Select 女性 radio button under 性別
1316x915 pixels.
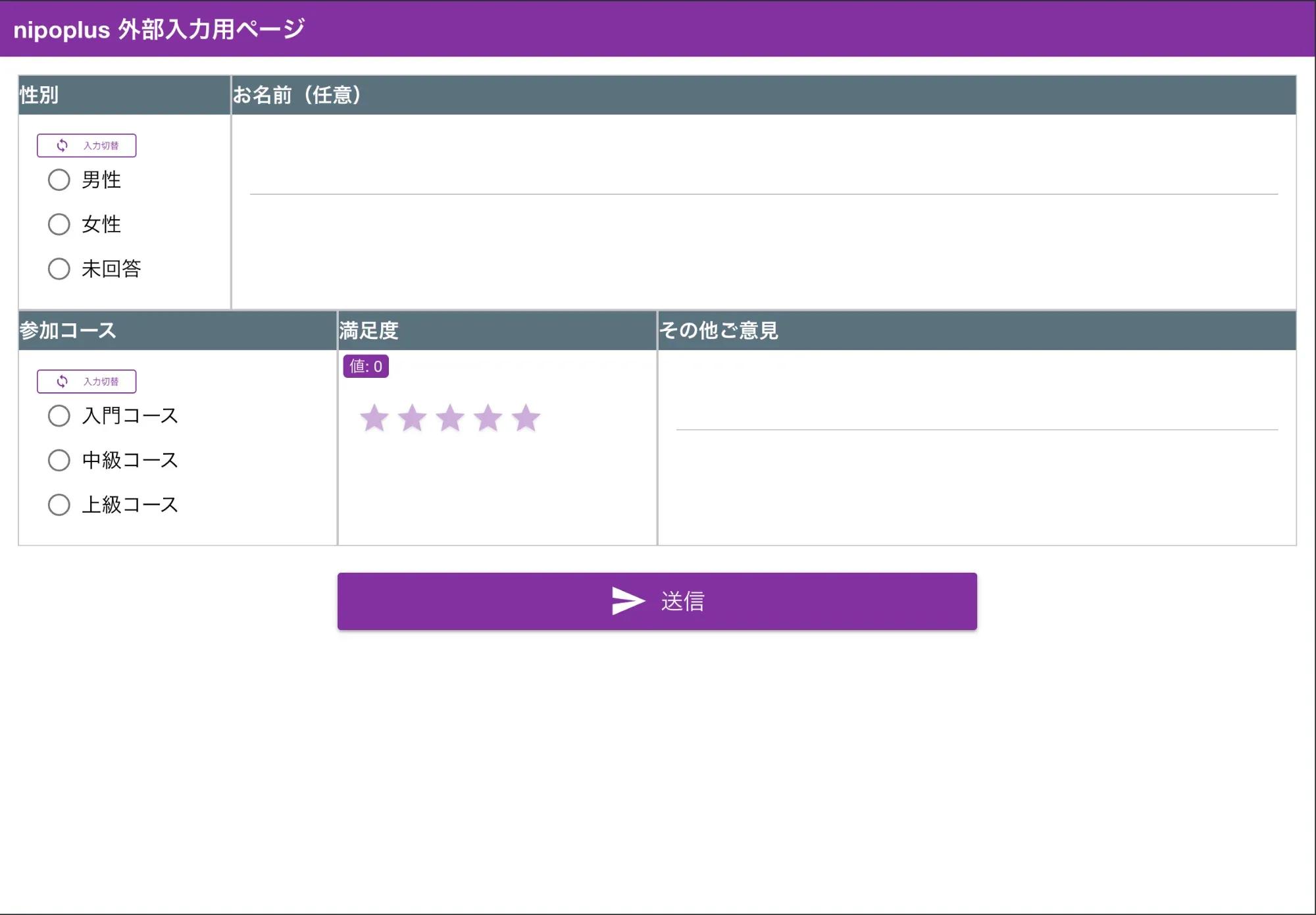[x=59, y=224]
